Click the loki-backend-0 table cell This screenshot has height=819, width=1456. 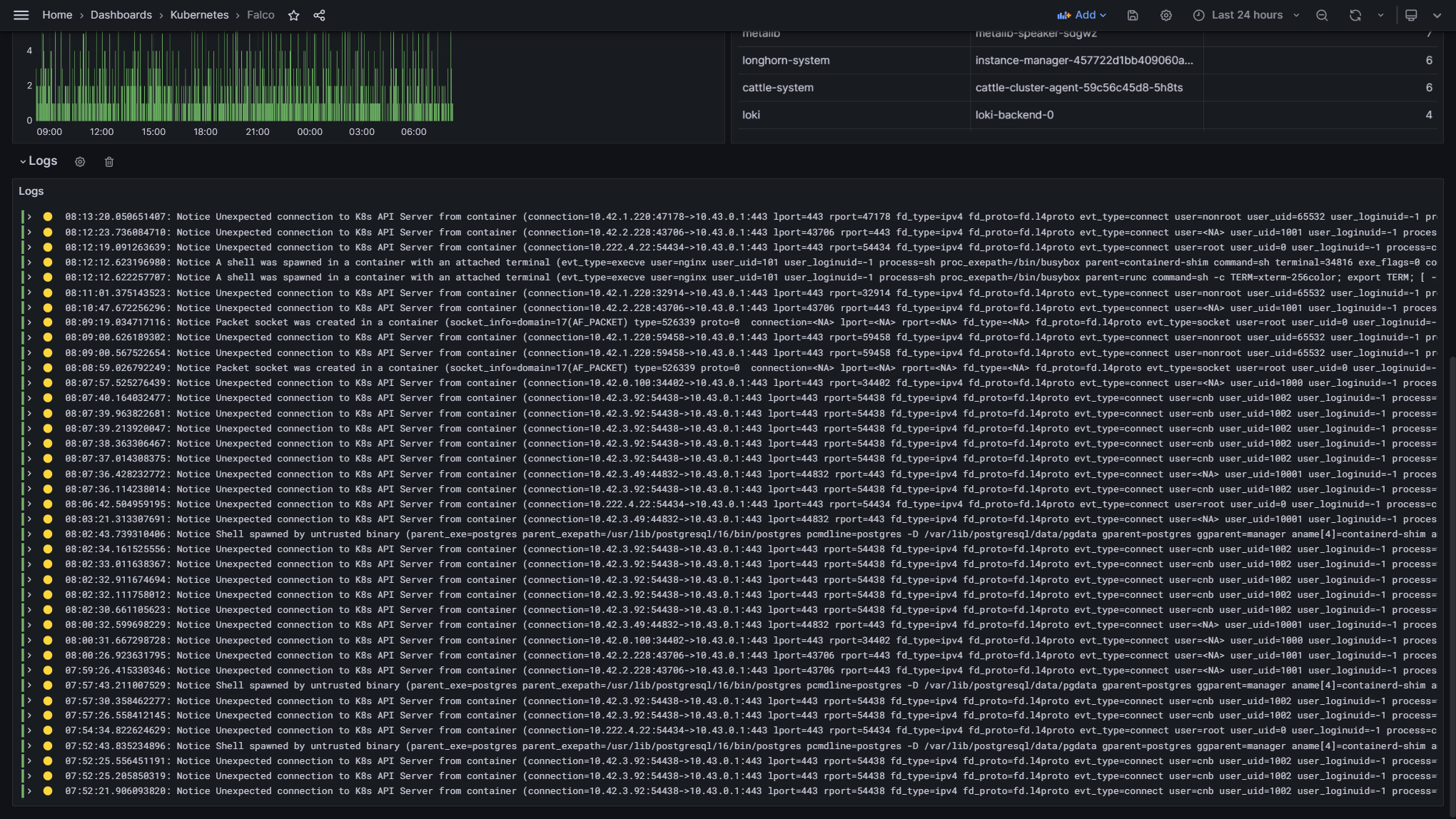[1014, 115]
